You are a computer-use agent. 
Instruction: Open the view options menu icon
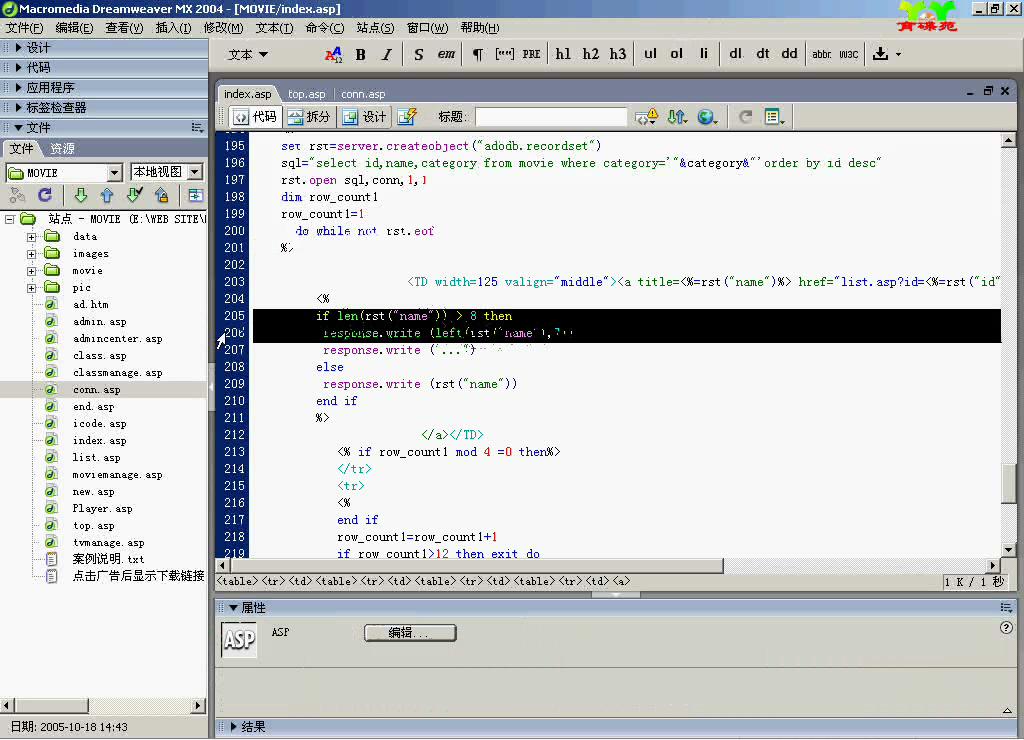775,117
